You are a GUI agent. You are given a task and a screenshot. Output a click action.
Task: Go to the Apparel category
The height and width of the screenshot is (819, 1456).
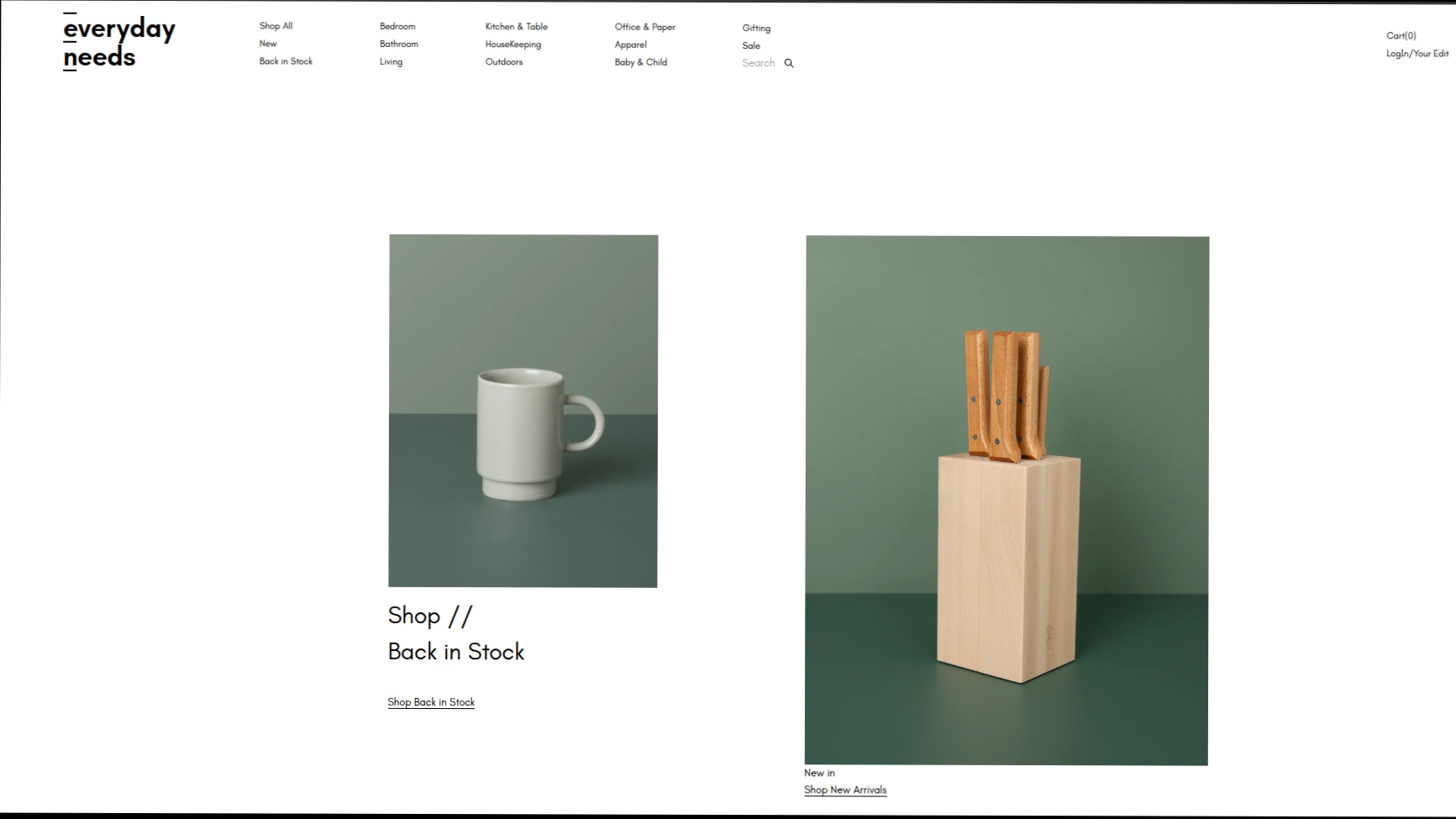(x=630, y=45)
